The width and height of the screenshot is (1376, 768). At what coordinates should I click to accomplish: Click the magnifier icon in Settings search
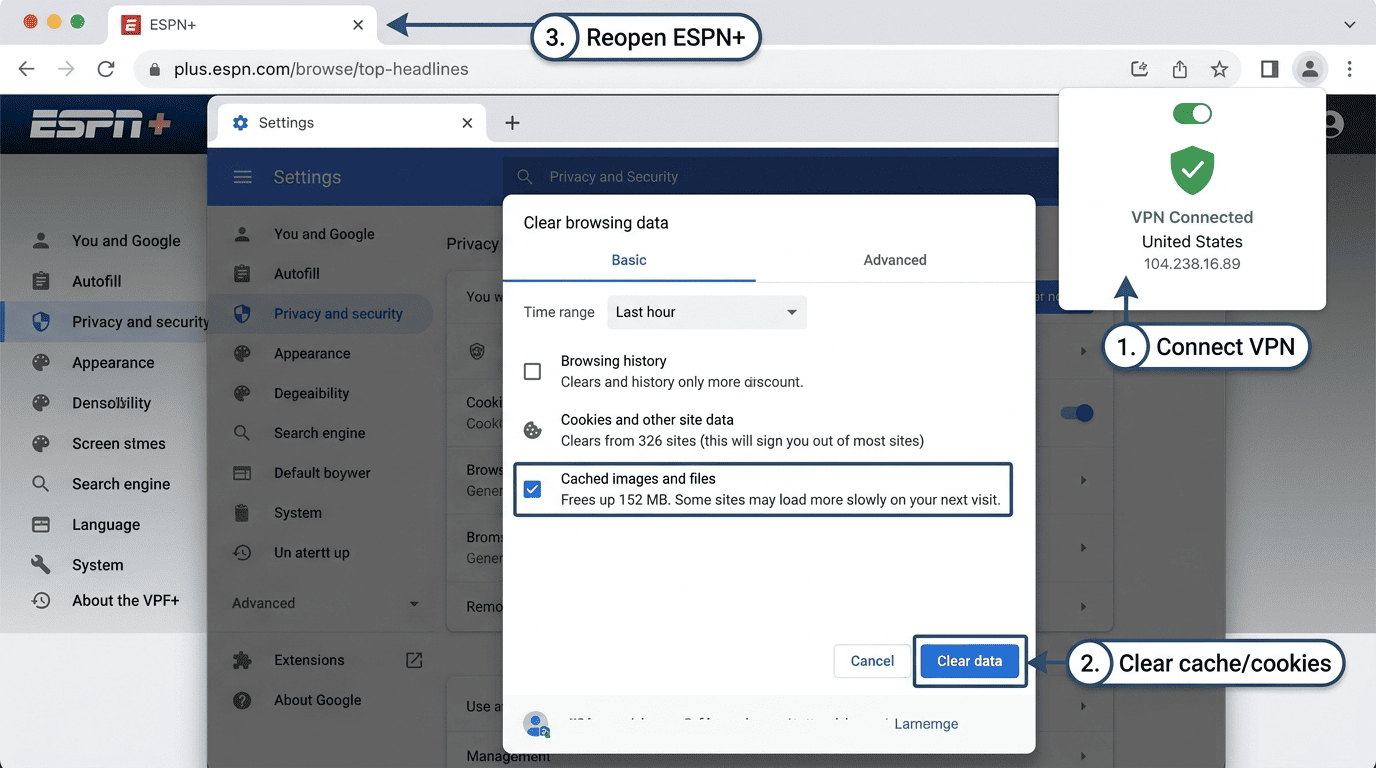[x=524, y=177]
